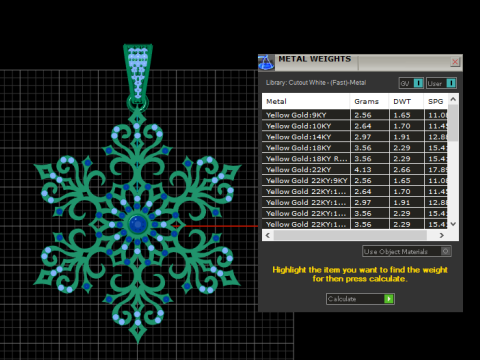480x360 pixels.
Task: Click the 1.65 DWT cell for Yellow Gold:9KY
Action: coord(406,115)
